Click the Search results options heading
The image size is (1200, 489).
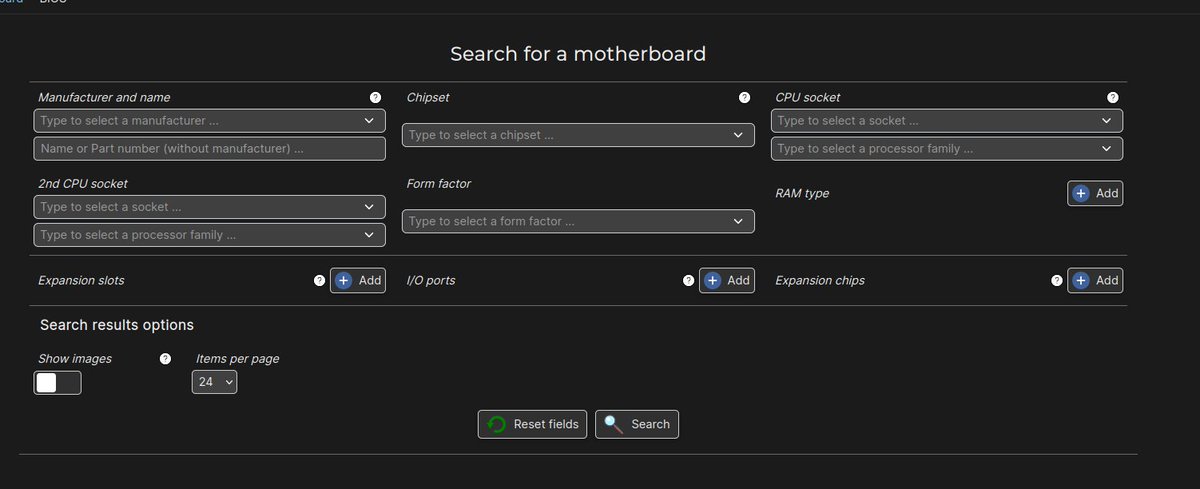pyautogui.click(x=117, y=325)
